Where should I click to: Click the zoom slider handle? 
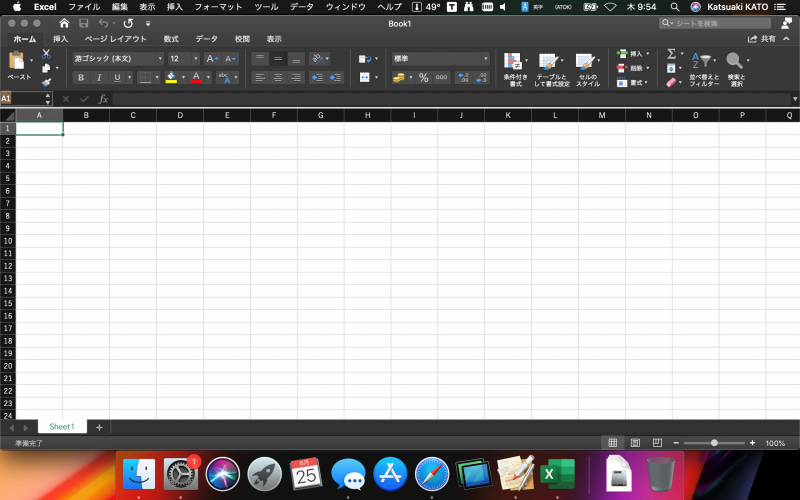pyautogui.click(x=714, y=443)
